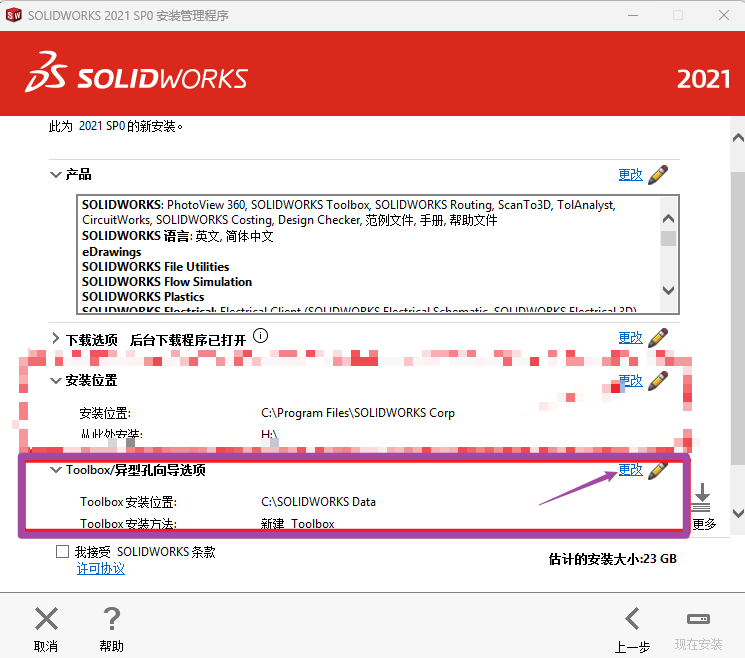Click 估计的安装大小:23 GB text
This screenshot has height=658, width=745.
click(x=612, y=559)
